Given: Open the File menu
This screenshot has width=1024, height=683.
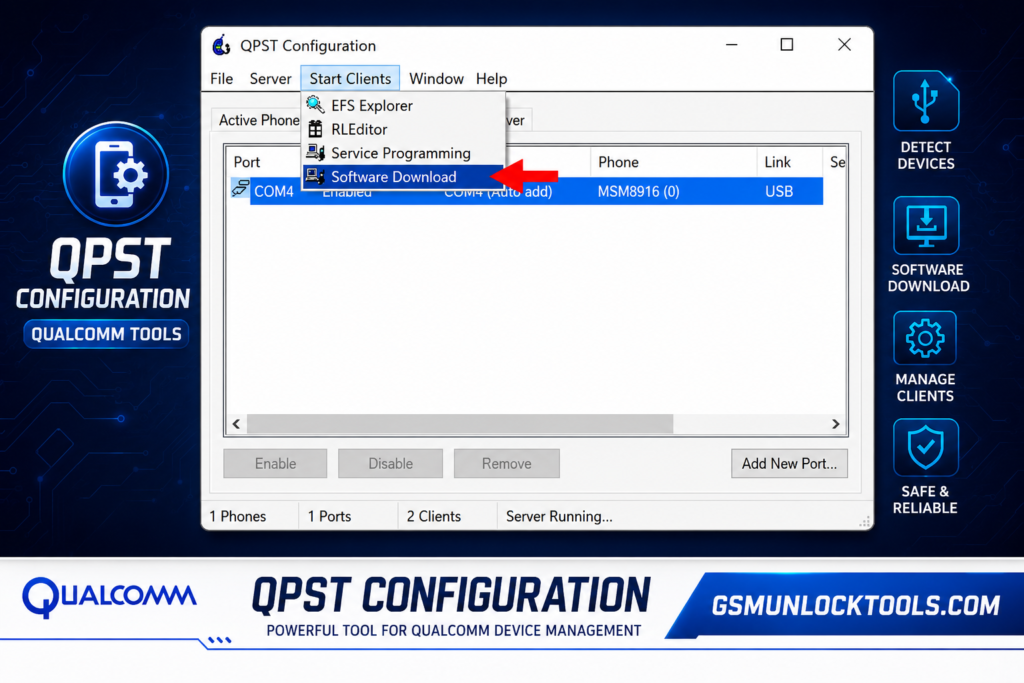Looking at the screenshot, I should point(221,79).
